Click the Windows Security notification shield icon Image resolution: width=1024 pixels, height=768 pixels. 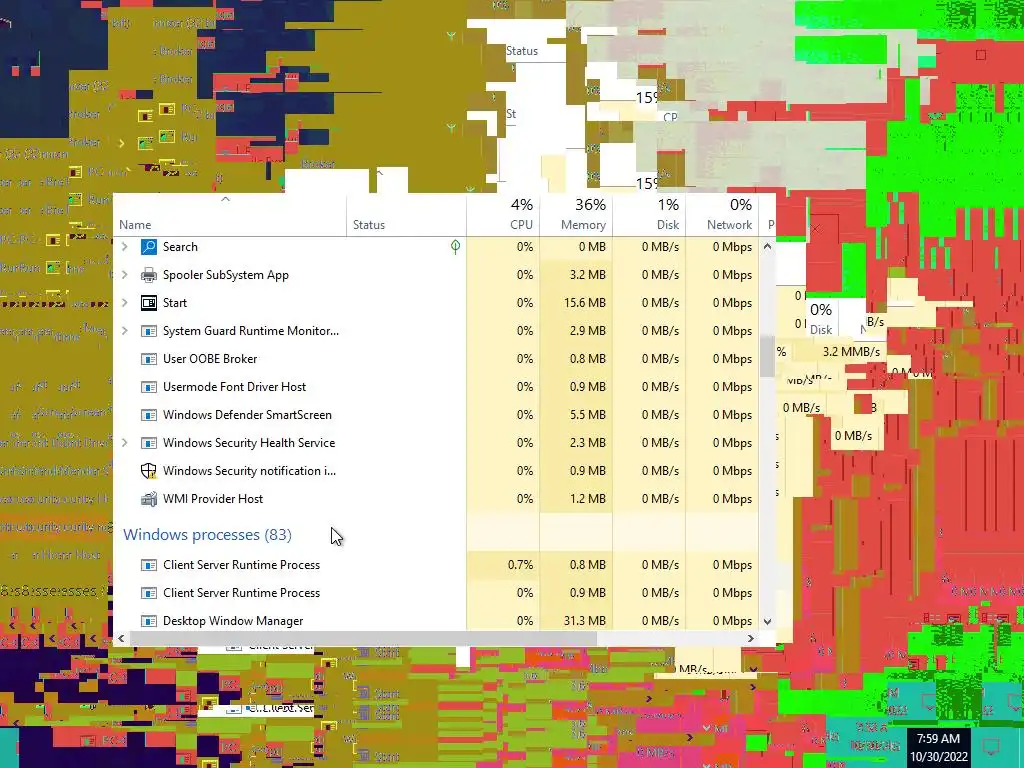(x=149, y=471)
